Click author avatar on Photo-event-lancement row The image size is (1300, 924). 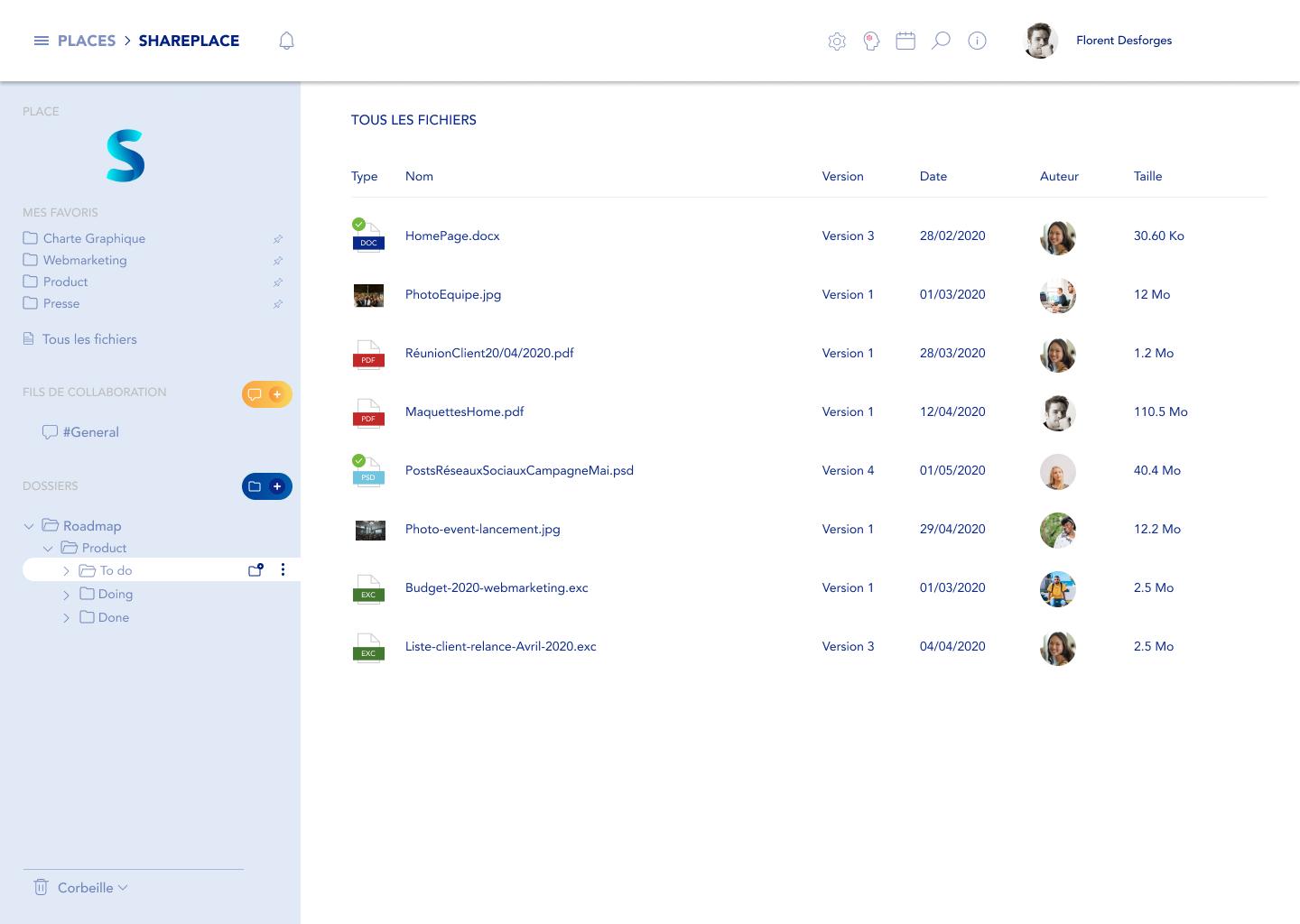click(x=1057, y=531)
